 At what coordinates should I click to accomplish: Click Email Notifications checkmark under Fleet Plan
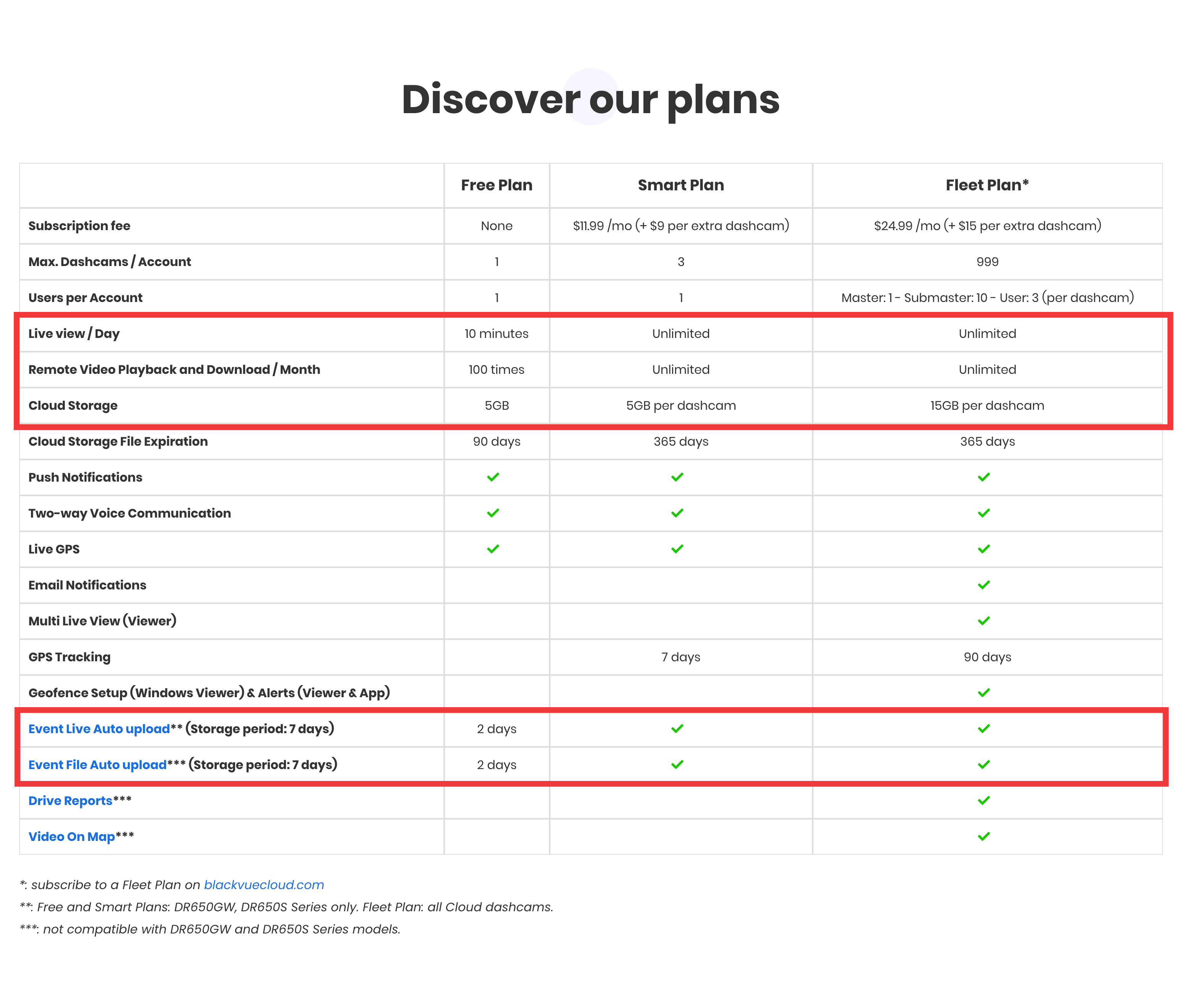(x=984, y=585)
